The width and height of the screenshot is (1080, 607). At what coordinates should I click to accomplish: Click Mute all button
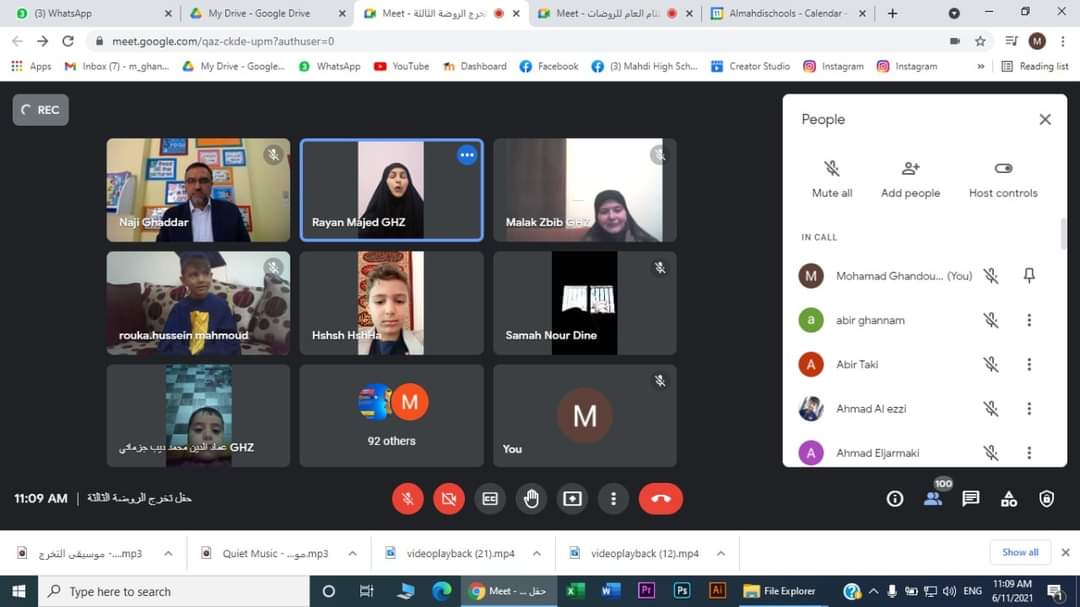coord(831,178)
